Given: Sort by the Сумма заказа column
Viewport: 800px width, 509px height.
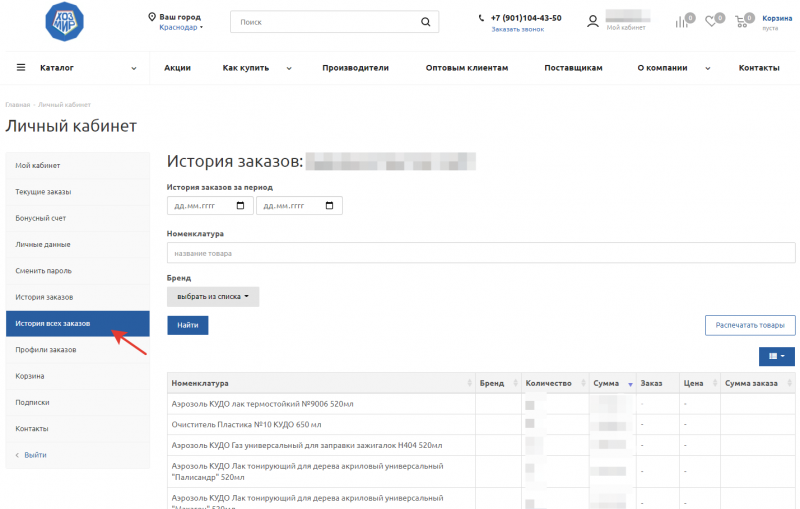Looking at the screenshot, I should pos(758,383).
